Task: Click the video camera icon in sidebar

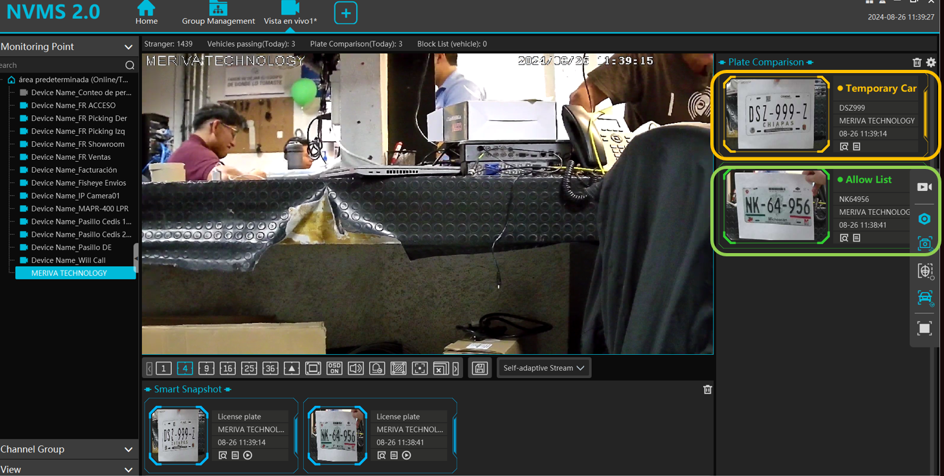Action: click(925, 187)
